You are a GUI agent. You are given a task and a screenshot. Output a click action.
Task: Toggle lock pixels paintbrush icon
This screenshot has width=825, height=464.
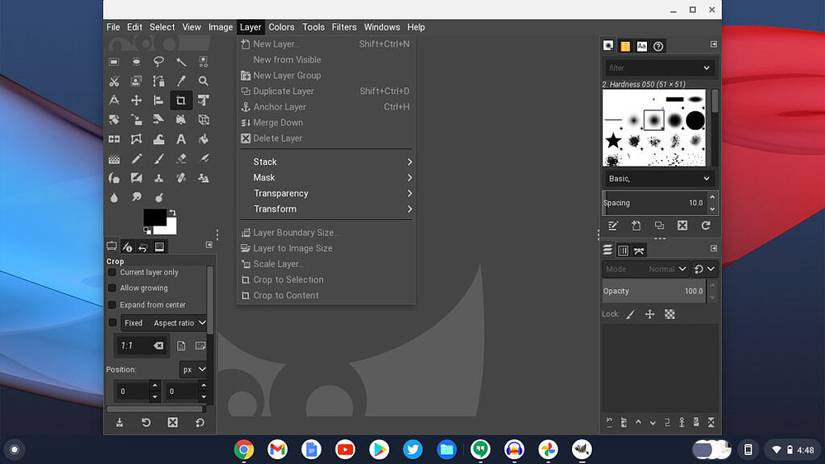[630, 314]
